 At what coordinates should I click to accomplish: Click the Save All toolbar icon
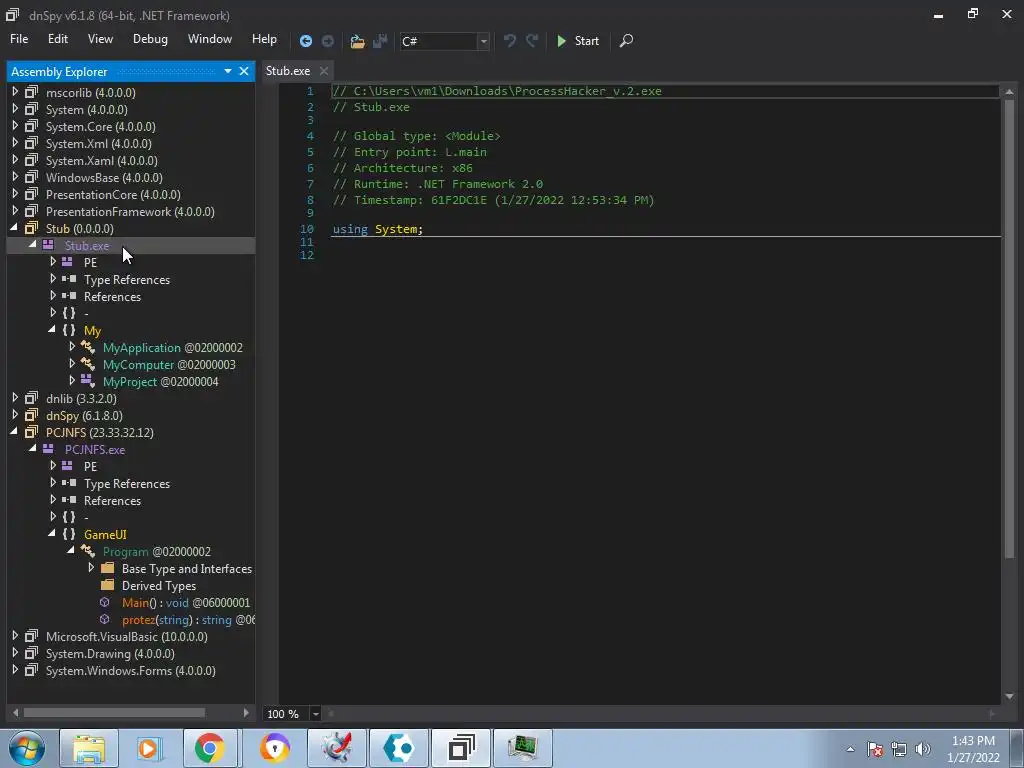[380, 41]
